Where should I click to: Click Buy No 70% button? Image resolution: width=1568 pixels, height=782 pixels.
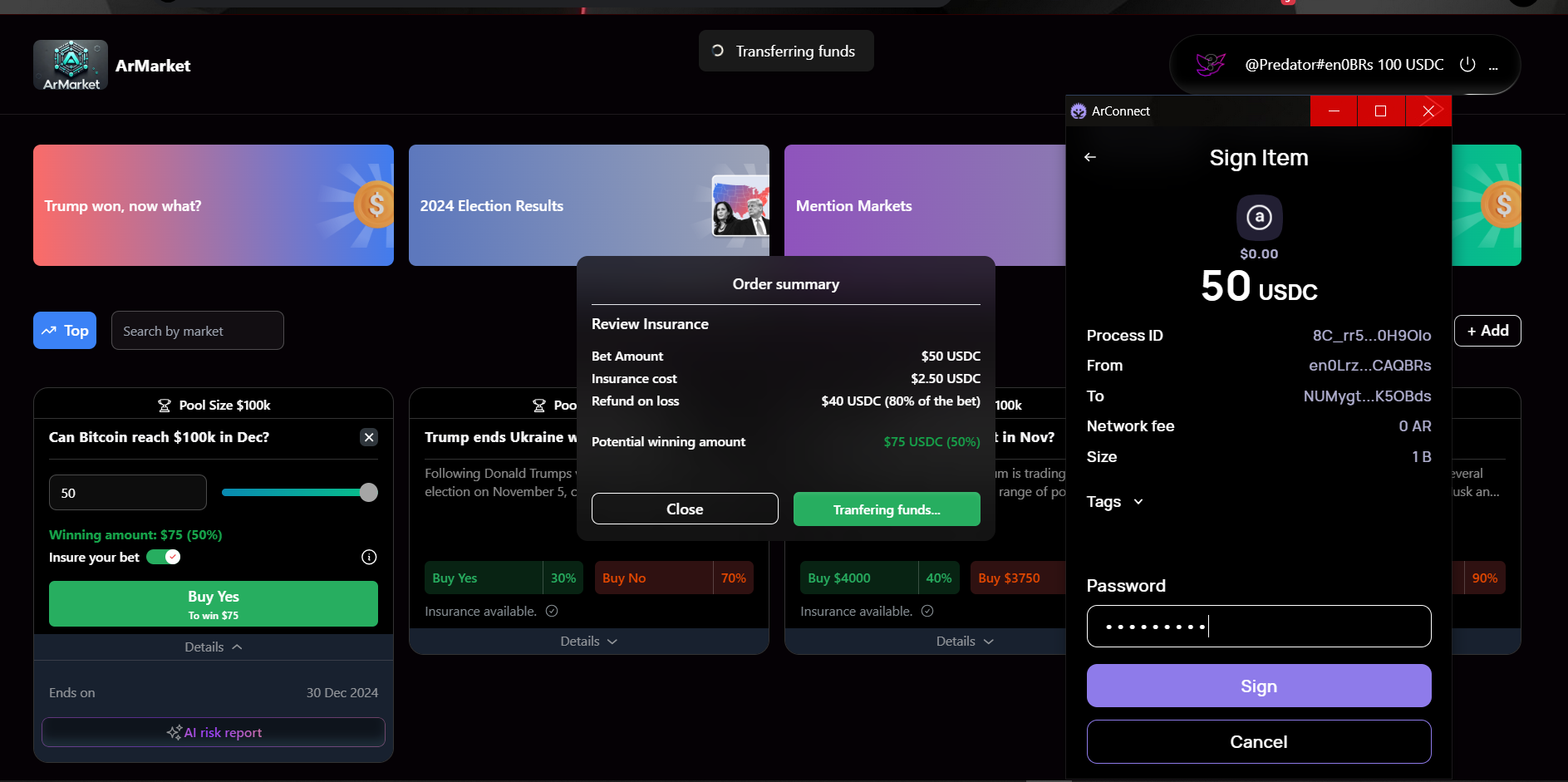pos(674,578)
